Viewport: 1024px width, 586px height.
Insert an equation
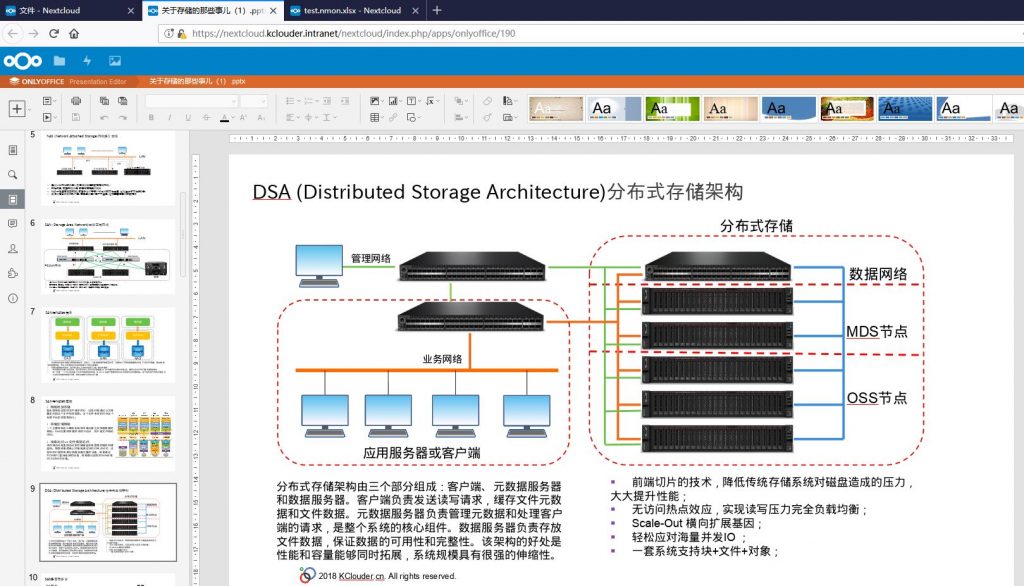pos(432,101)
